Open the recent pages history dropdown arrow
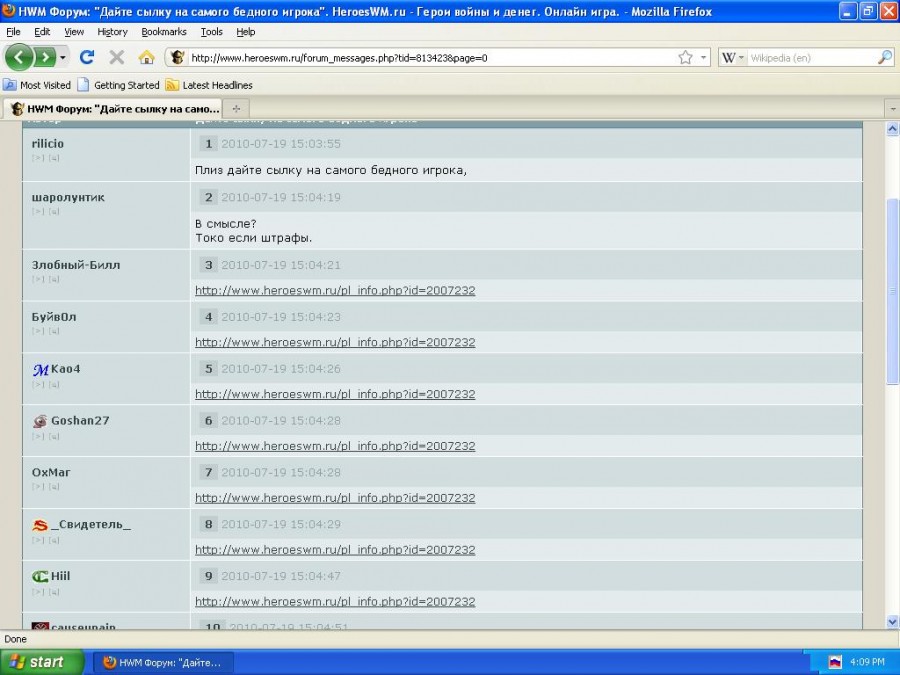Screen dimensions: 900x675 (63, 57)
